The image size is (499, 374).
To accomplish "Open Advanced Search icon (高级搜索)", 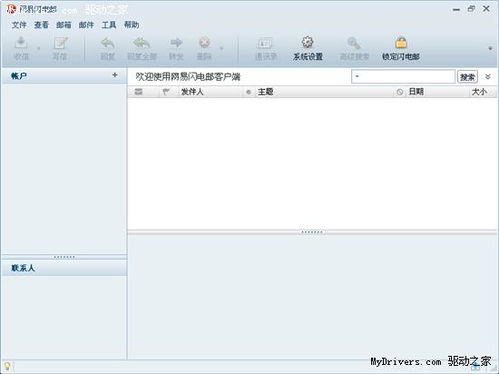I will 354,43.
